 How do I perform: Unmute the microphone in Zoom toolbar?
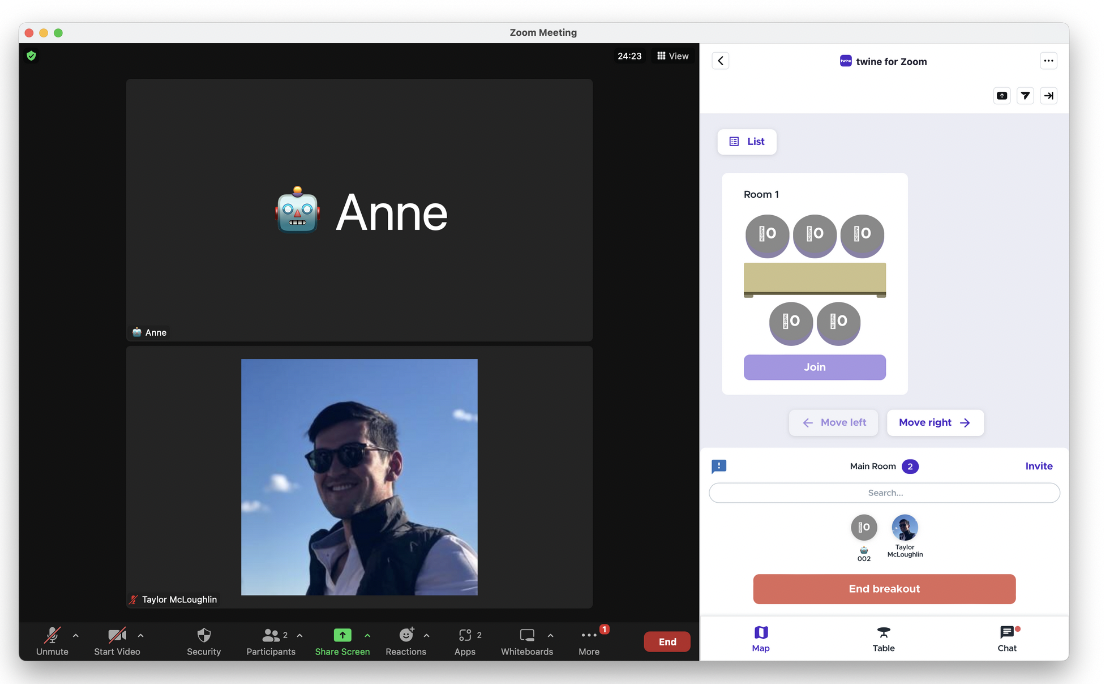coord(52,640)
